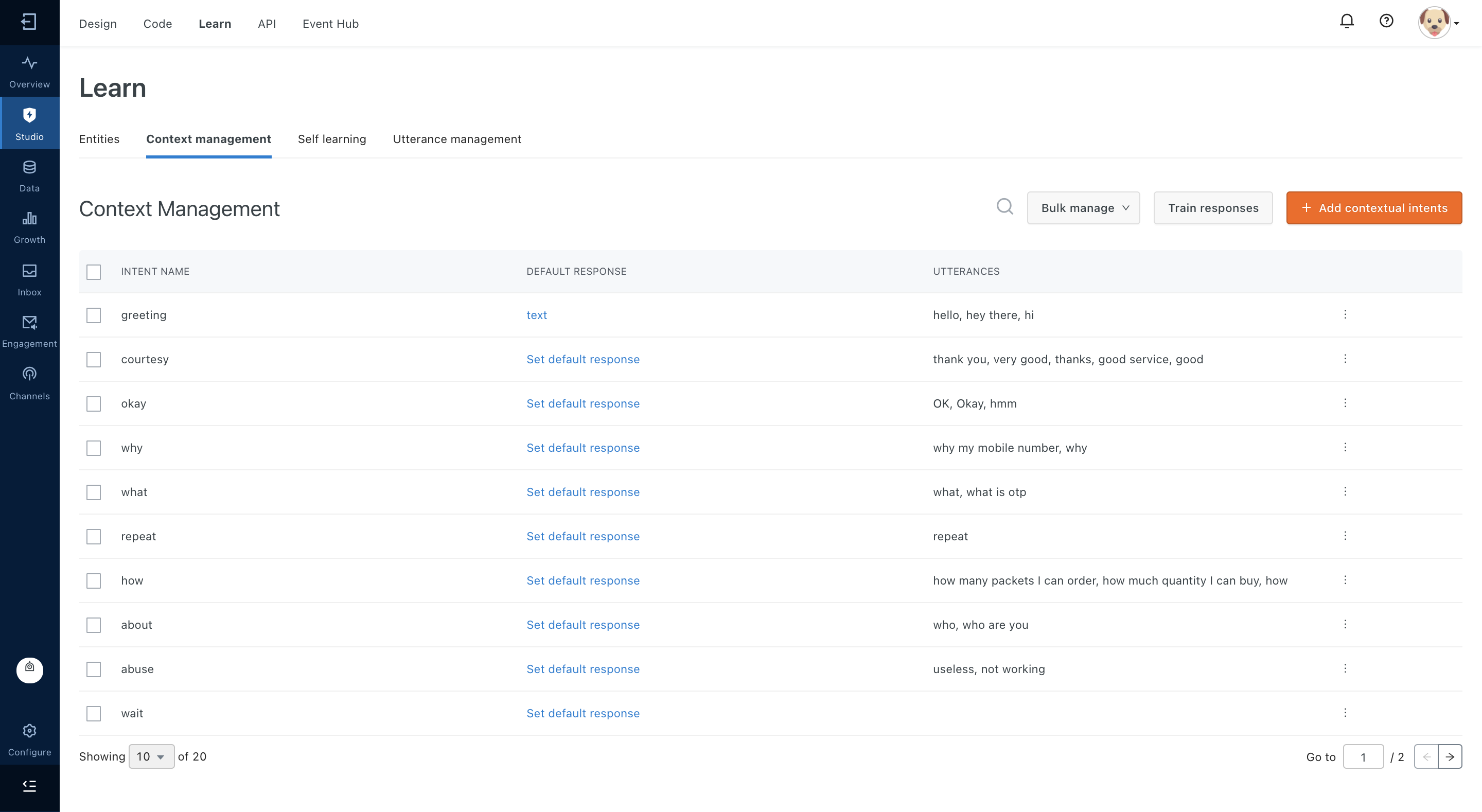
Task: Open the three-dot menu for how row
Action: click(1345, 580)
